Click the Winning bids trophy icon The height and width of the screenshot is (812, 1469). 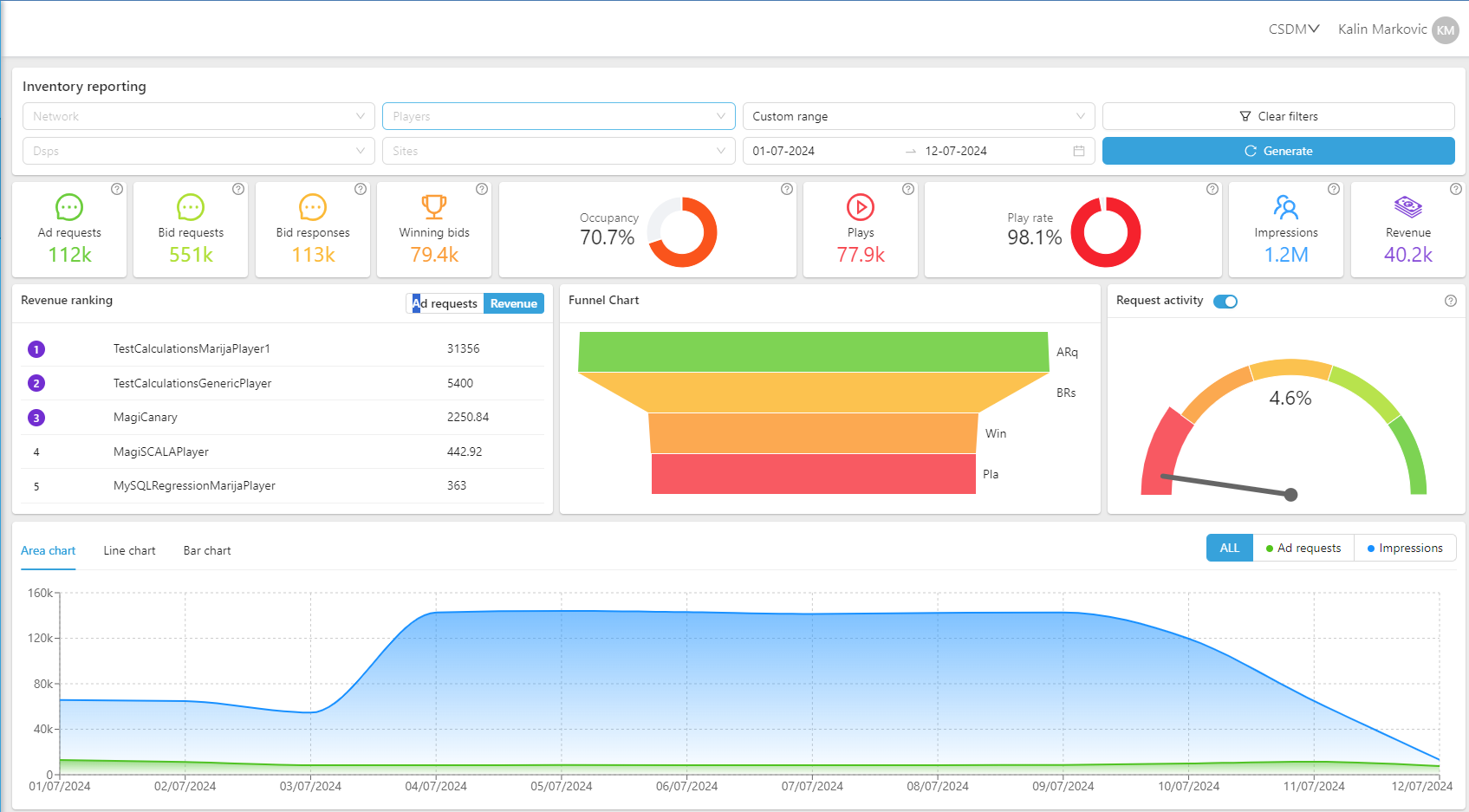(x=434, y=207)
